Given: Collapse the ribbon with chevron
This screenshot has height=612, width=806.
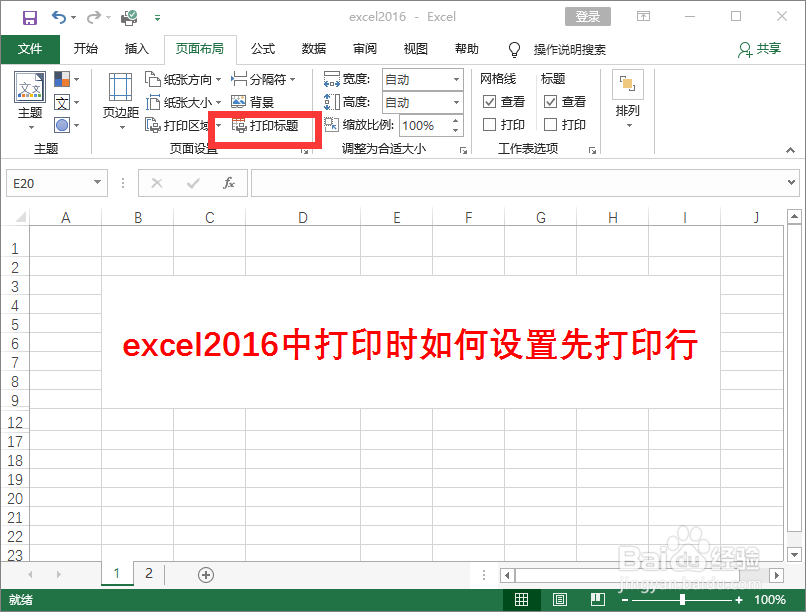Looking at the screenshot, I should point(790,150).
